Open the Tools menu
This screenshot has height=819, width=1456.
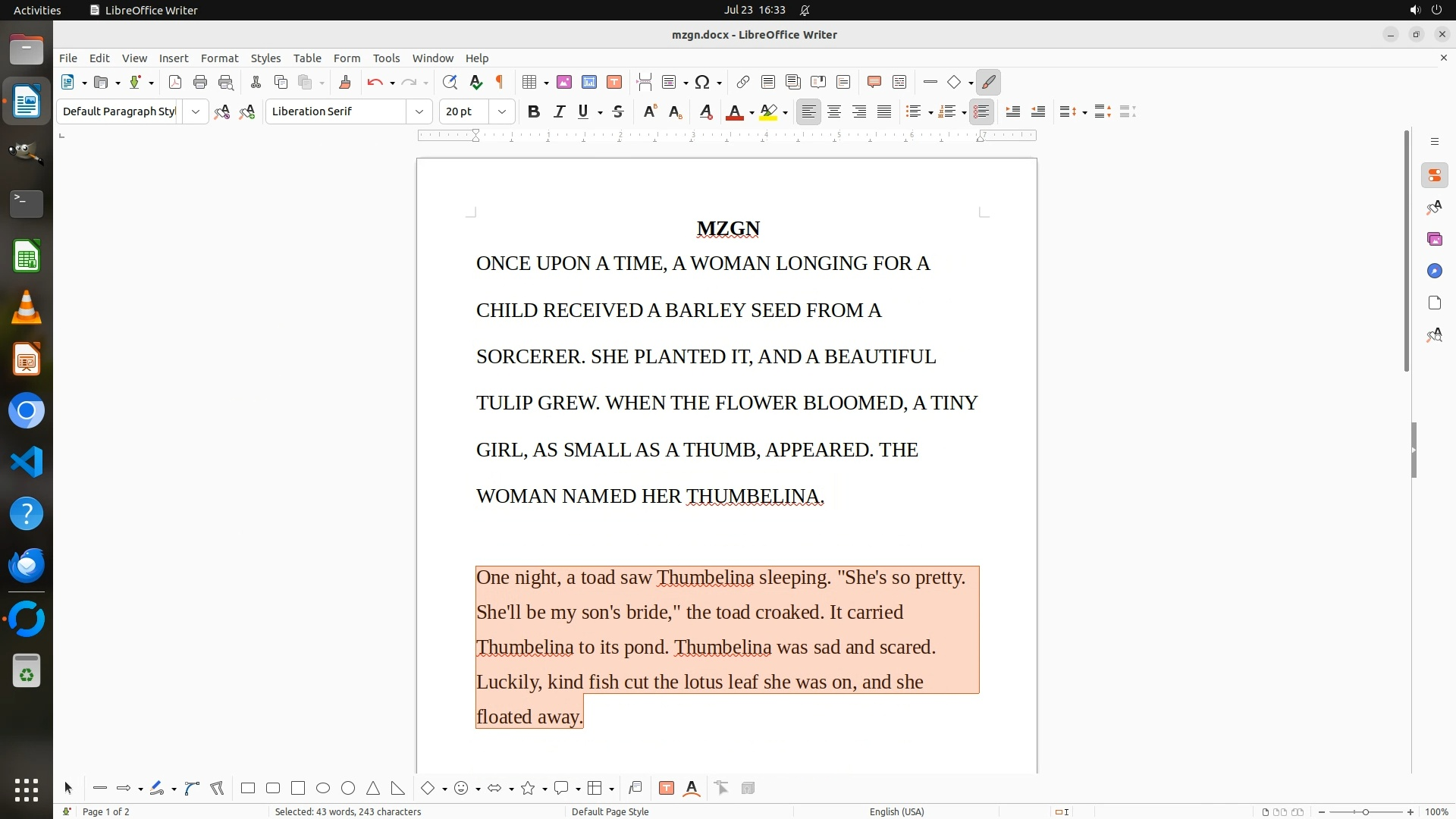pyautogui.click(x=386, y=58)
